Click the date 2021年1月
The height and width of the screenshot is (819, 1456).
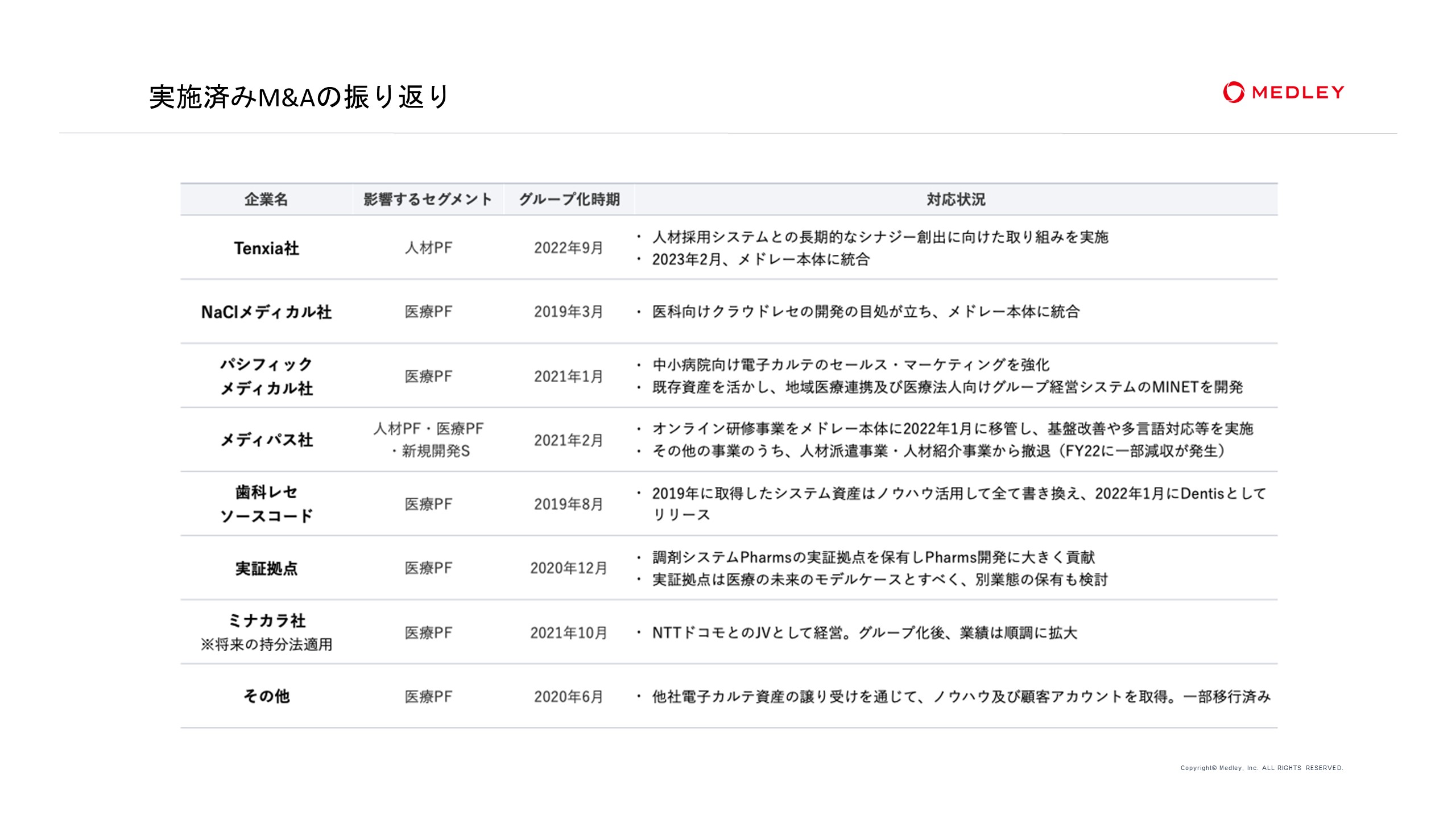click(569, 376)
